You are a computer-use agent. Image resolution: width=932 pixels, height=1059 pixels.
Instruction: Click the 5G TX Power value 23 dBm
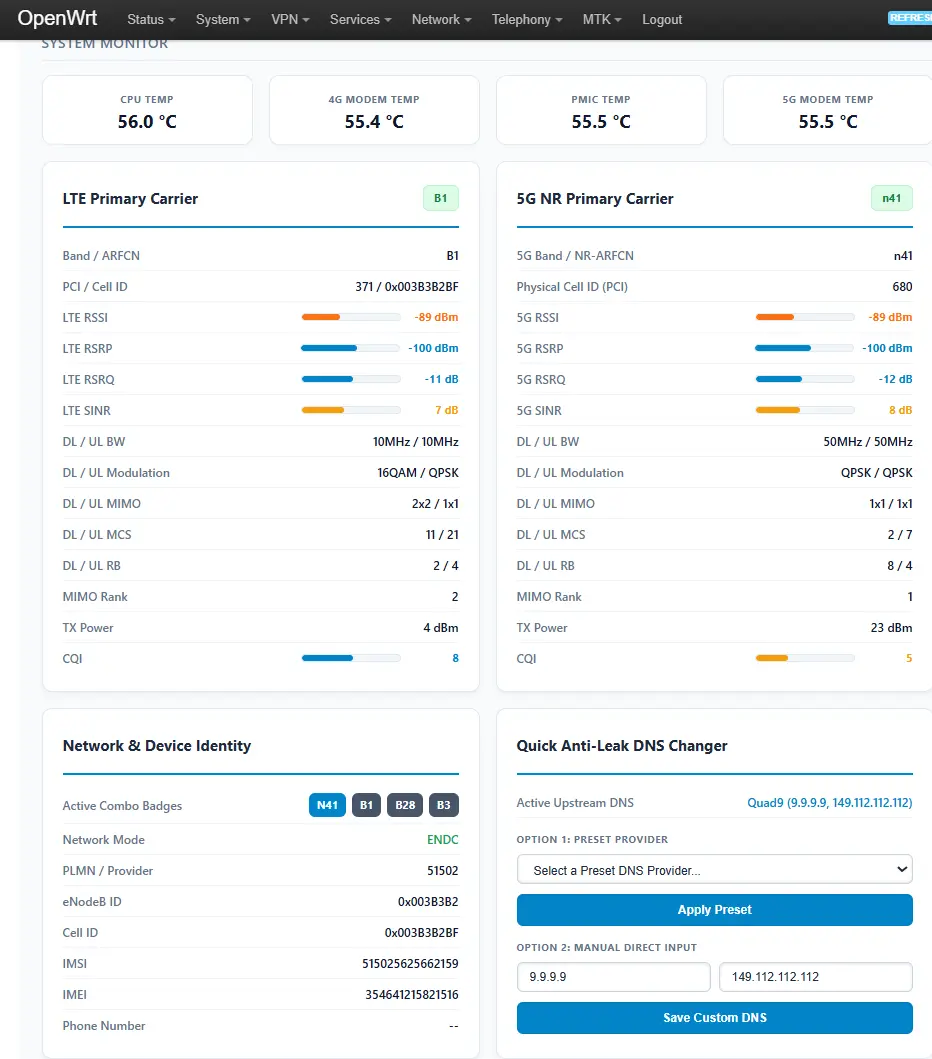891,627
